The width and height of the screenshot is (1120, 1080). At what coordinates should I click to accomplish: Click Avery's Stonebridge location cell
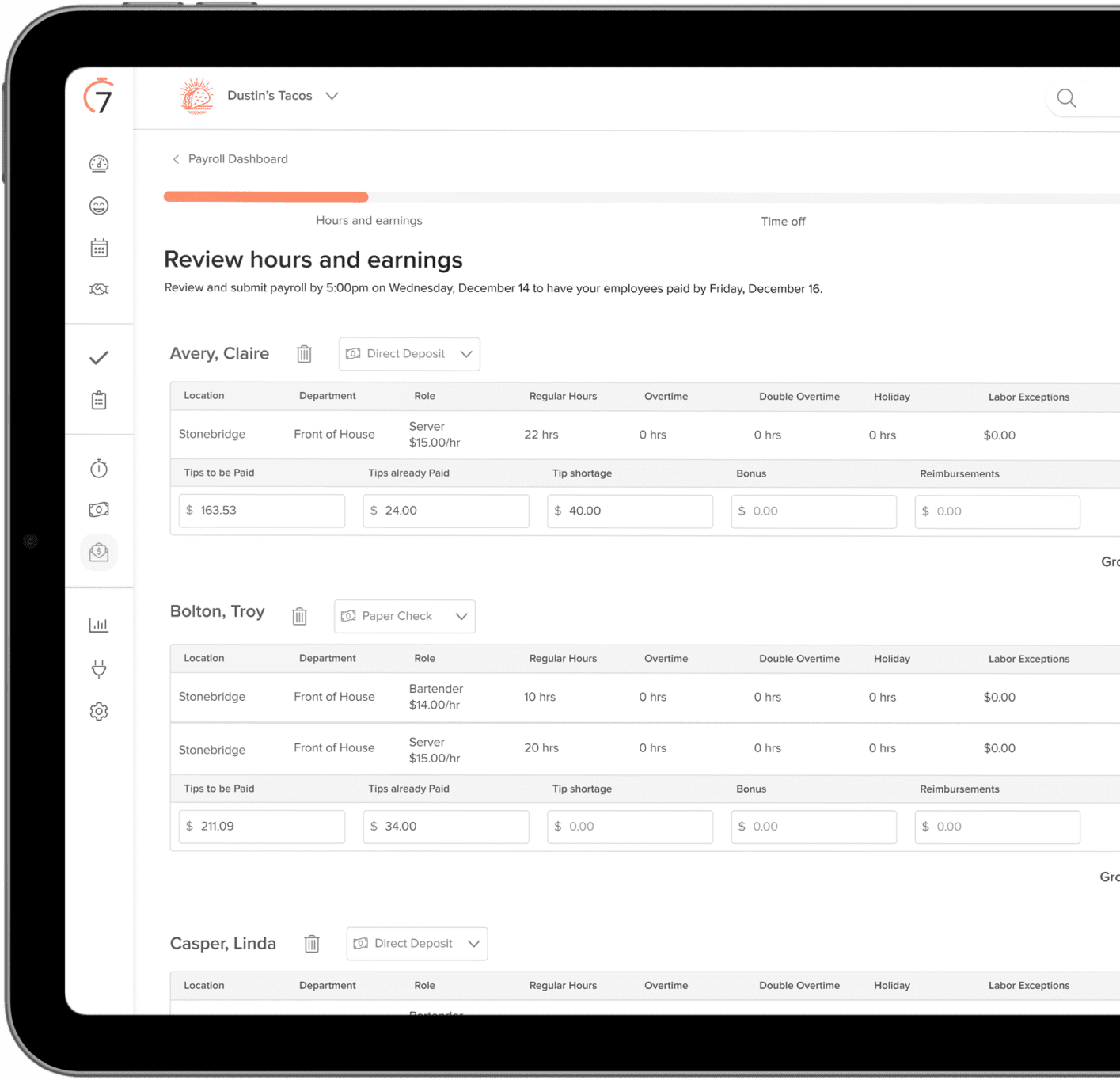(x=212, y=434)
